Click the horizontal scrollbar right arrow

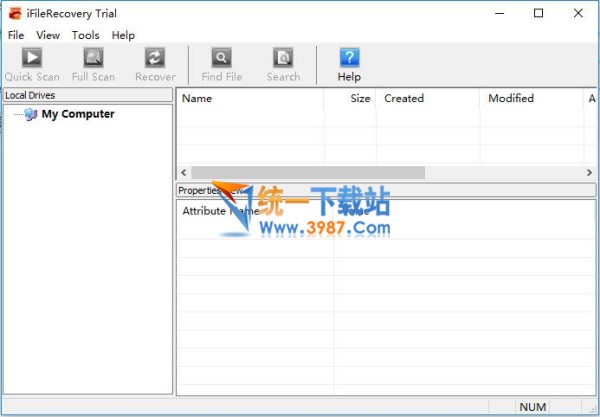(590, 173)
